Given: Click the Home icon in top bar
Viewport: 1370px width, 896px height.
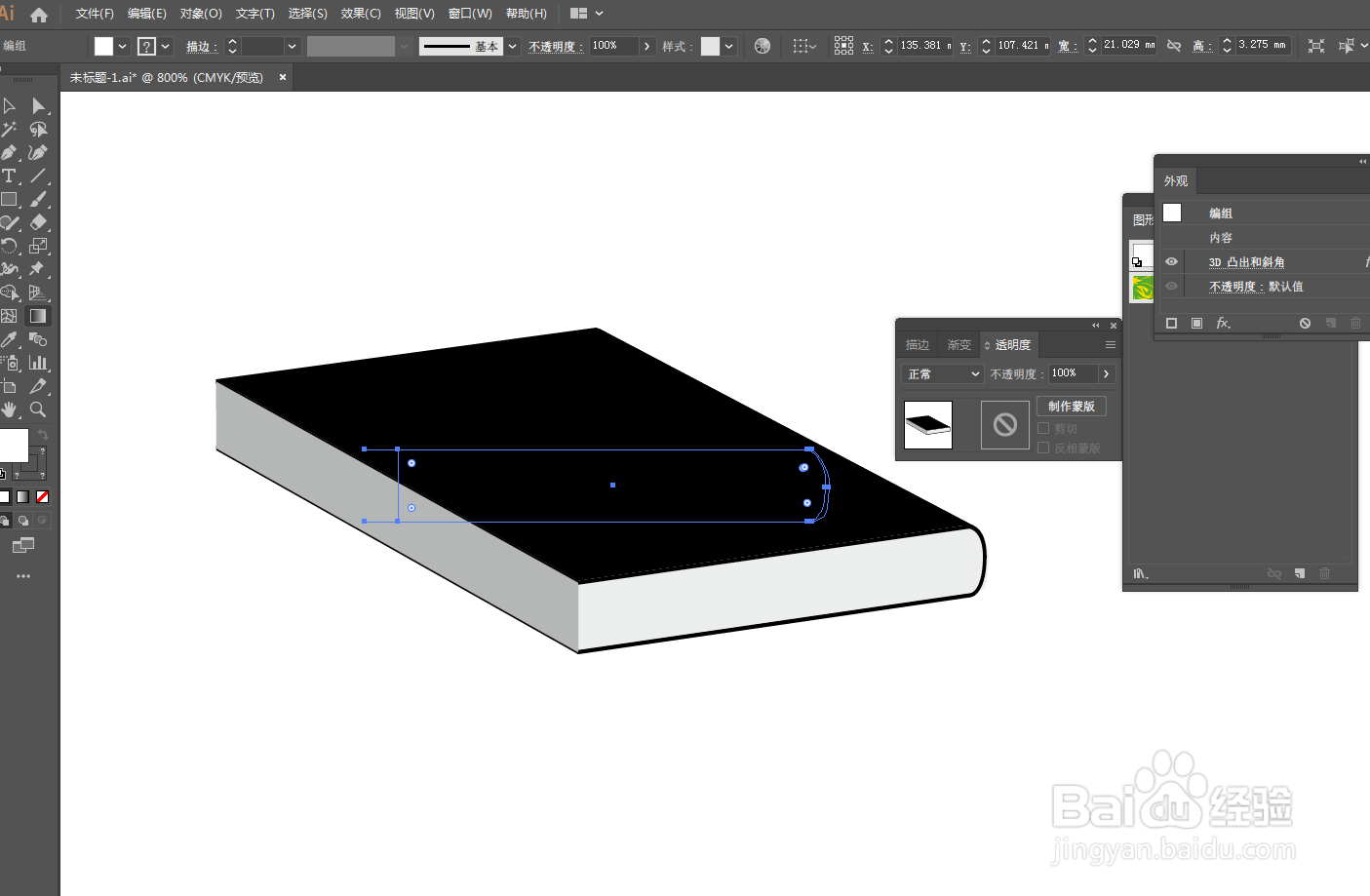Looking at the screenshot, I should (39, 15).
